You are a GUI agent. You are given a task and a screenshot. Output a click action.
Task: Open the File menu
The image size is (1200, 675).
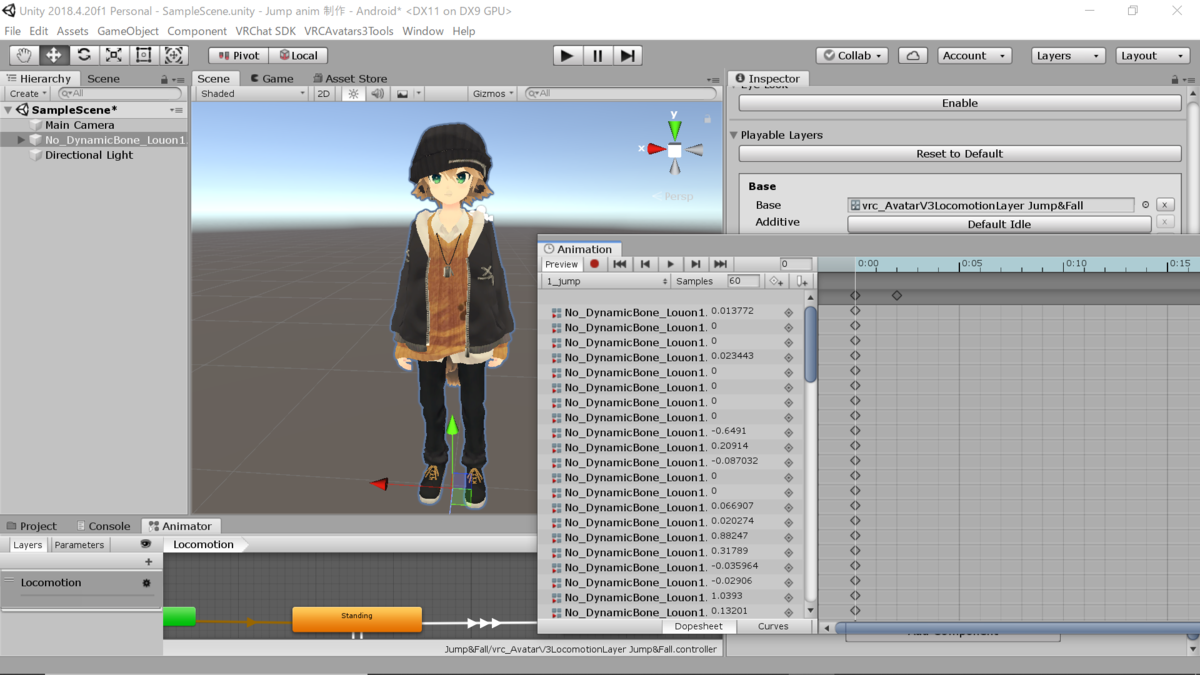[x=13, y=31]
